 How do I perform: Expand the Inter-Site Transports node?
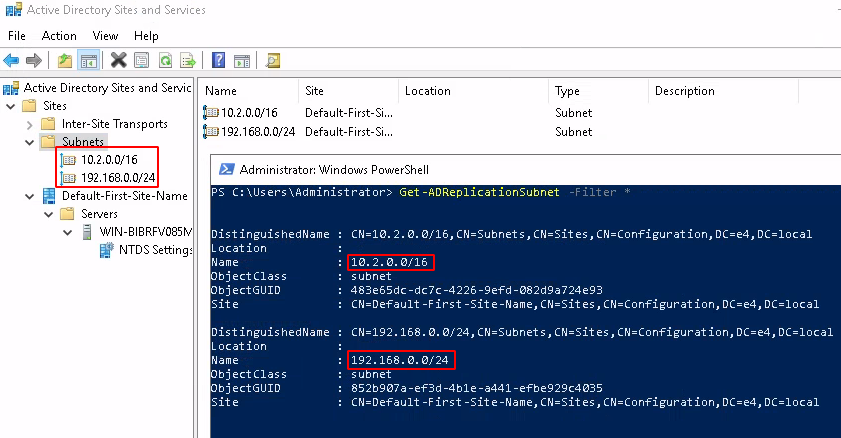pyautogui.click(x=29, y=124)
